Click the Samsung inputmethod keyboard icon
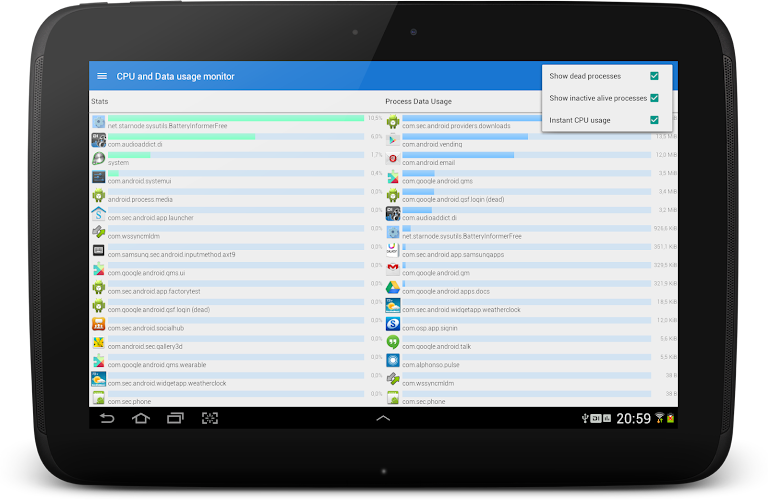 (98, 250)
